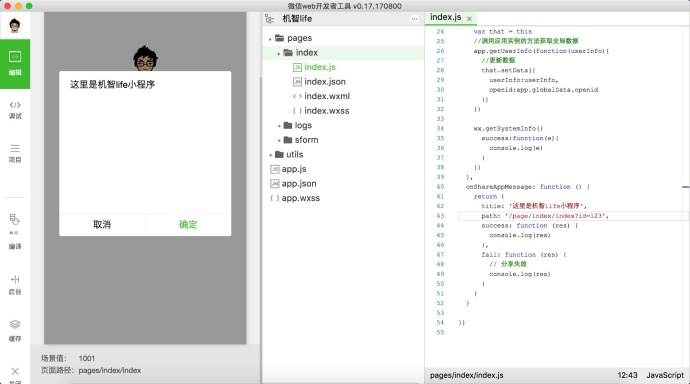
Task: Open index.wxss in the file tree
Action: click(327, 111)
